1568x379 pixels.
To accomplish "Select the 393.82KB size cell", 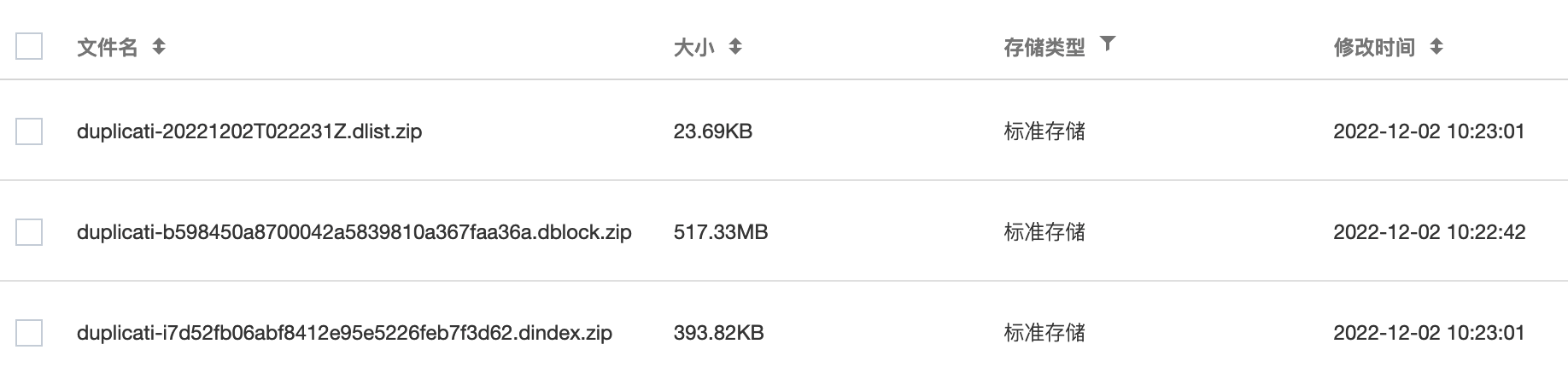I will coord(718,333).
